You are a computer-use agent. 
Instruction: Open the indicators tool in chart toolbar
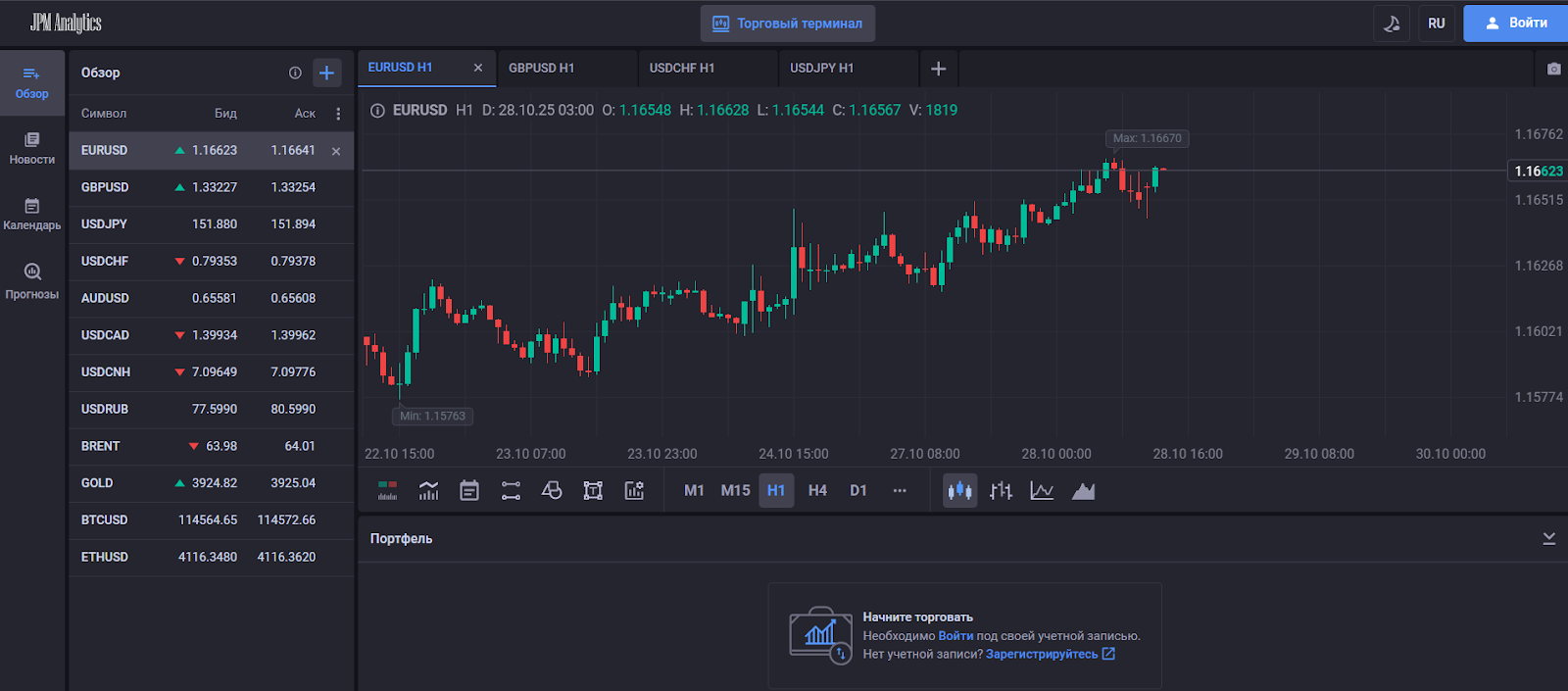pyautogui.click(x=428, y=490)
